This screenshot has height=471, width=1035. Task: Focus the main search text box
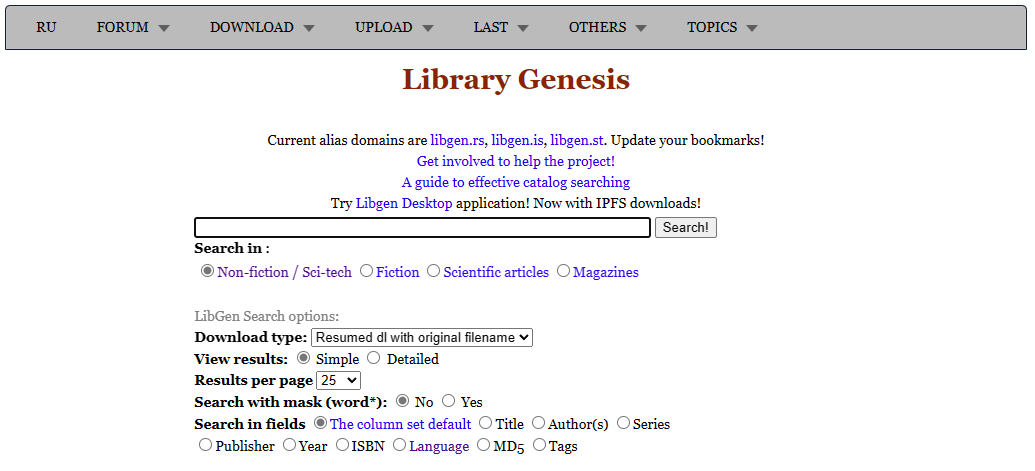pos(422,228)
